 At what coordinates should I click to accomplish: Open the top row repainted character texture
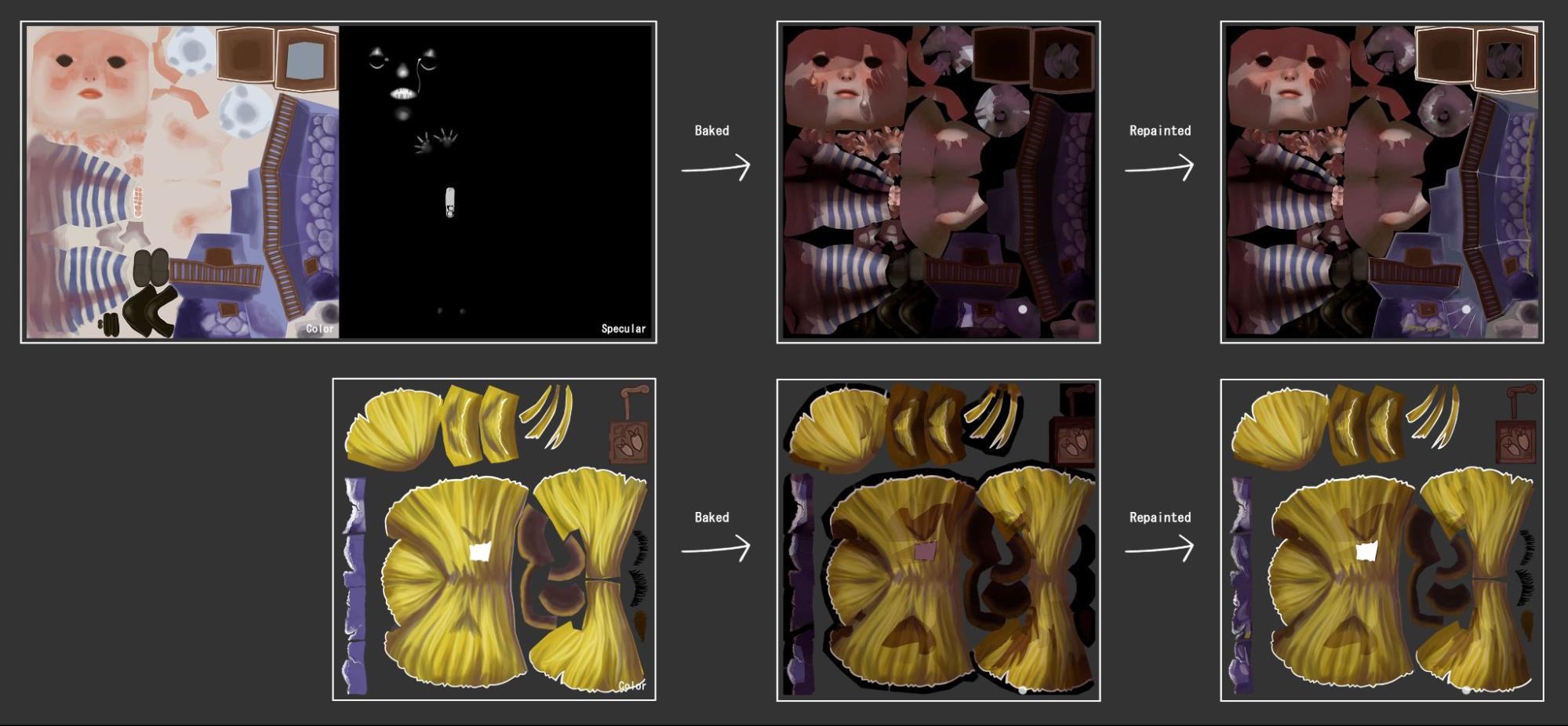(x=1381, y=182)
